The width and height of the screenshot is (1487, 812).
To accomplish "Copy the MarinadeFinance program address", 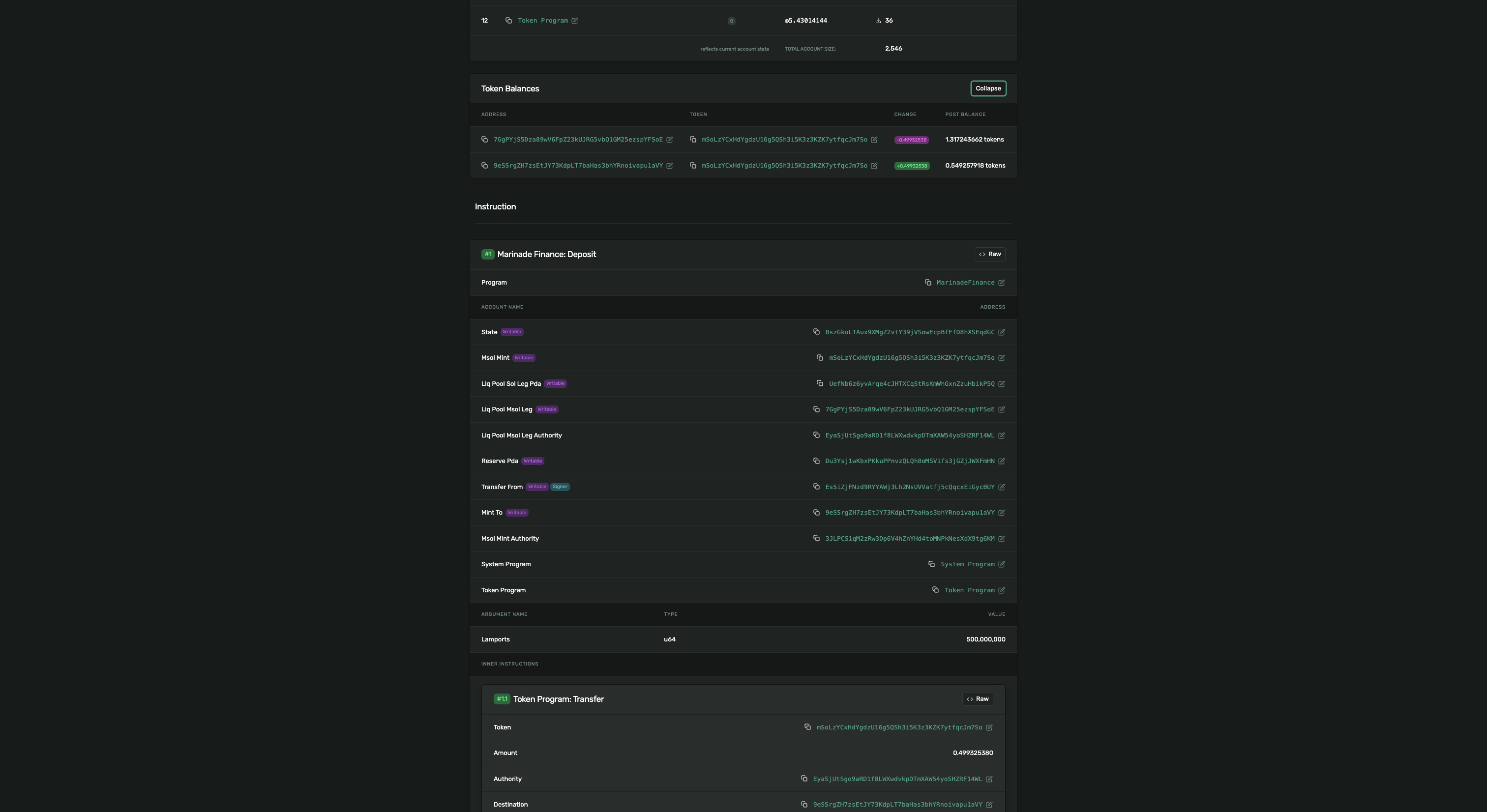I will point(927,282).
